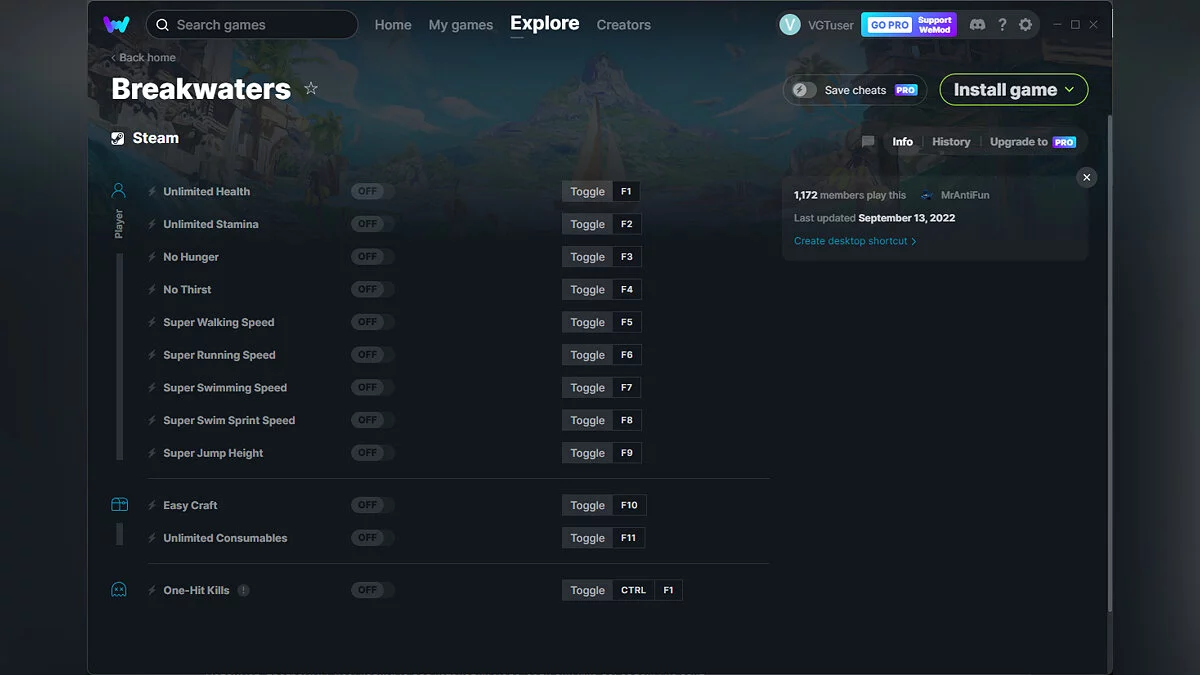Click the Upgrade to PRO tab
The width and height of the screenshot is (1200, 675).
[x=1033, y=142]
